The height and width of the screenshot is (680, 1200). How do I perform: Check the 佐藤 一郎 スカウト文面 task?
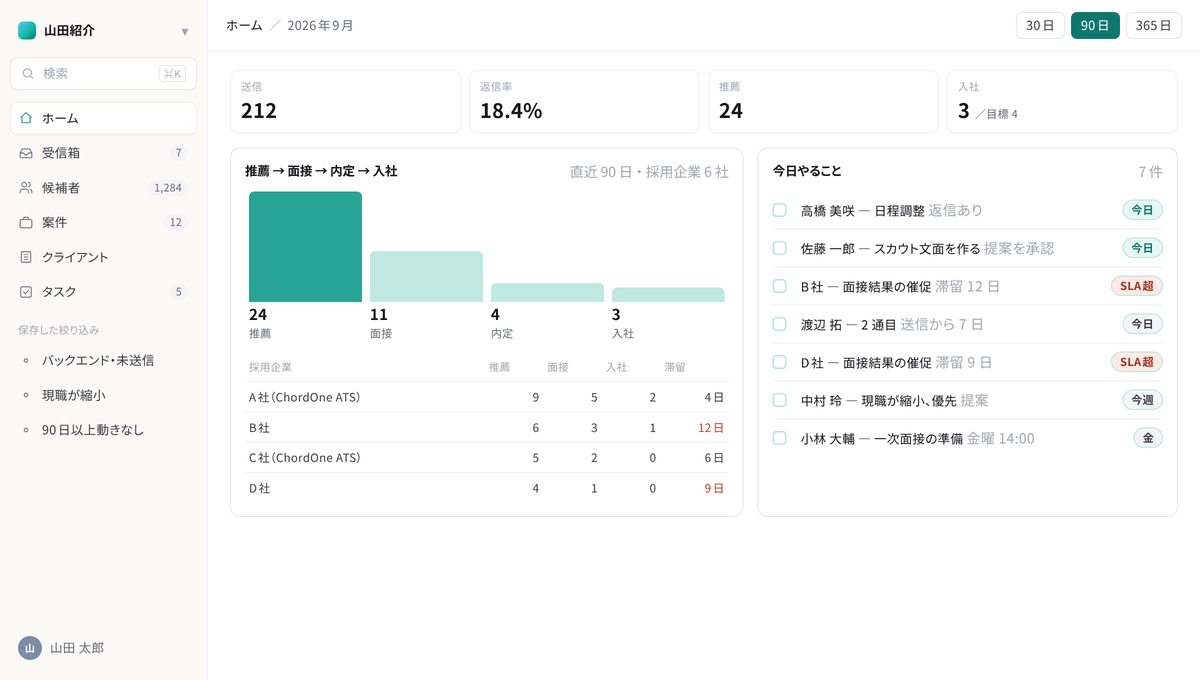[x=780, y=248]
